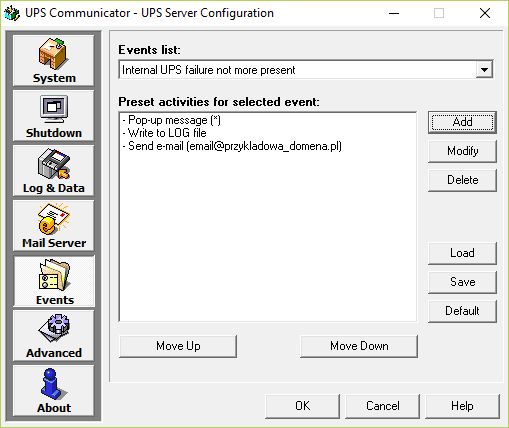
Task: Select the Pop-up message (*) activity
Action: point(171,120)
